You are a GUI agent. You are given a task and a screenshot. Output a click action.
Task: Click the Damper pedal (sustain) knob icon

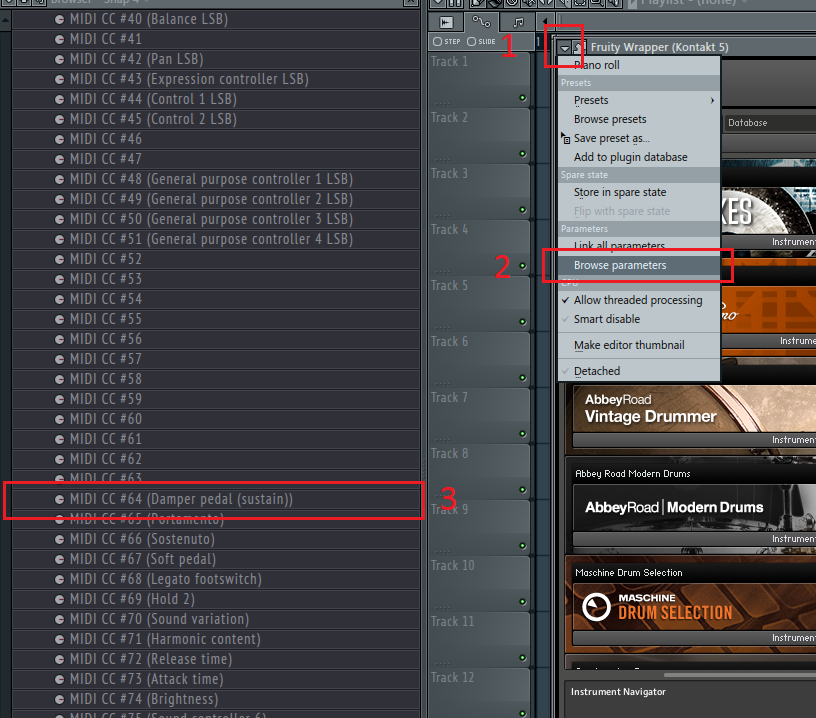point(59,499)
